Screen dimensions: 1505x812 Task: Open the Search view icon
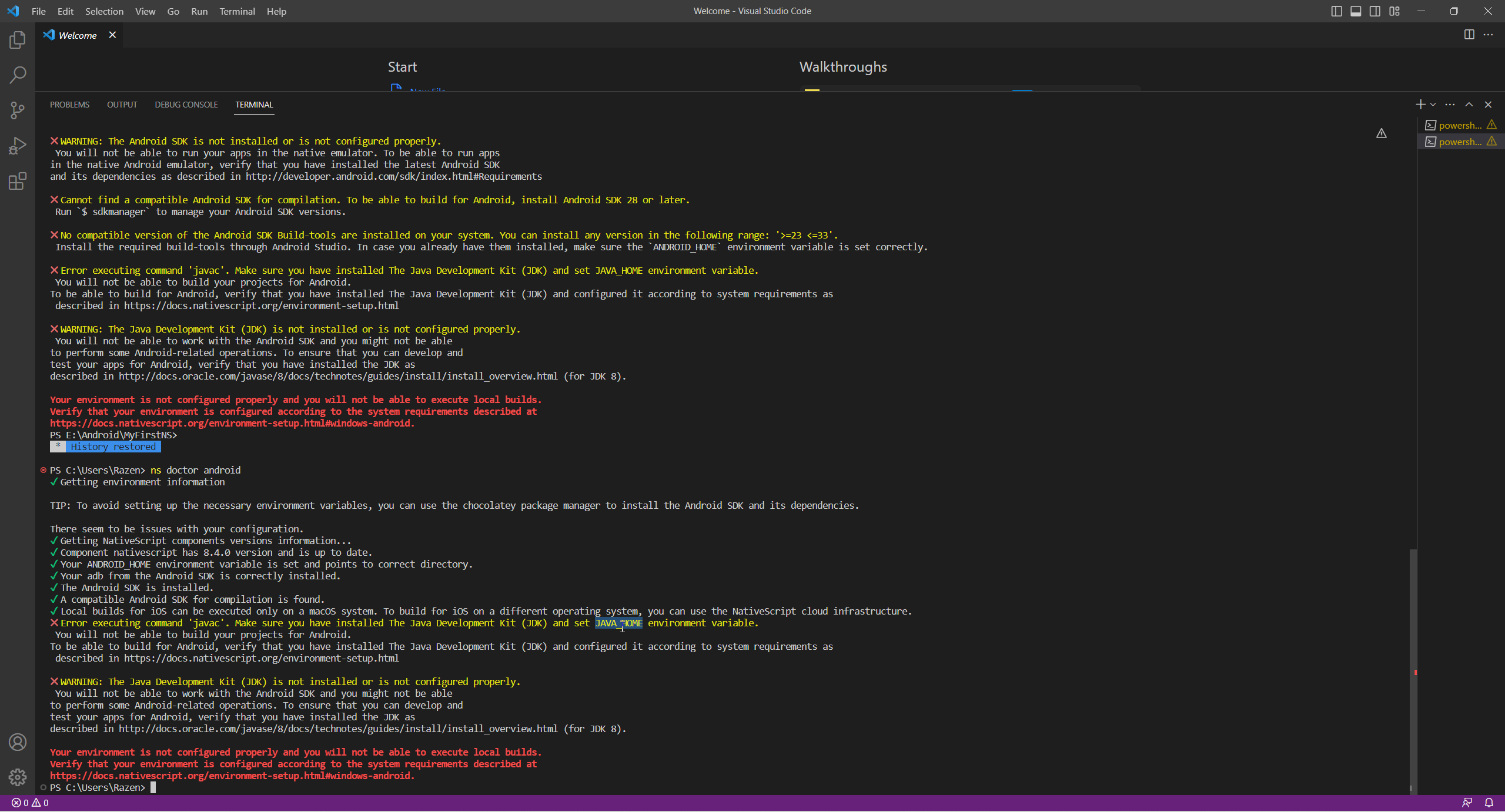[18, 75]
